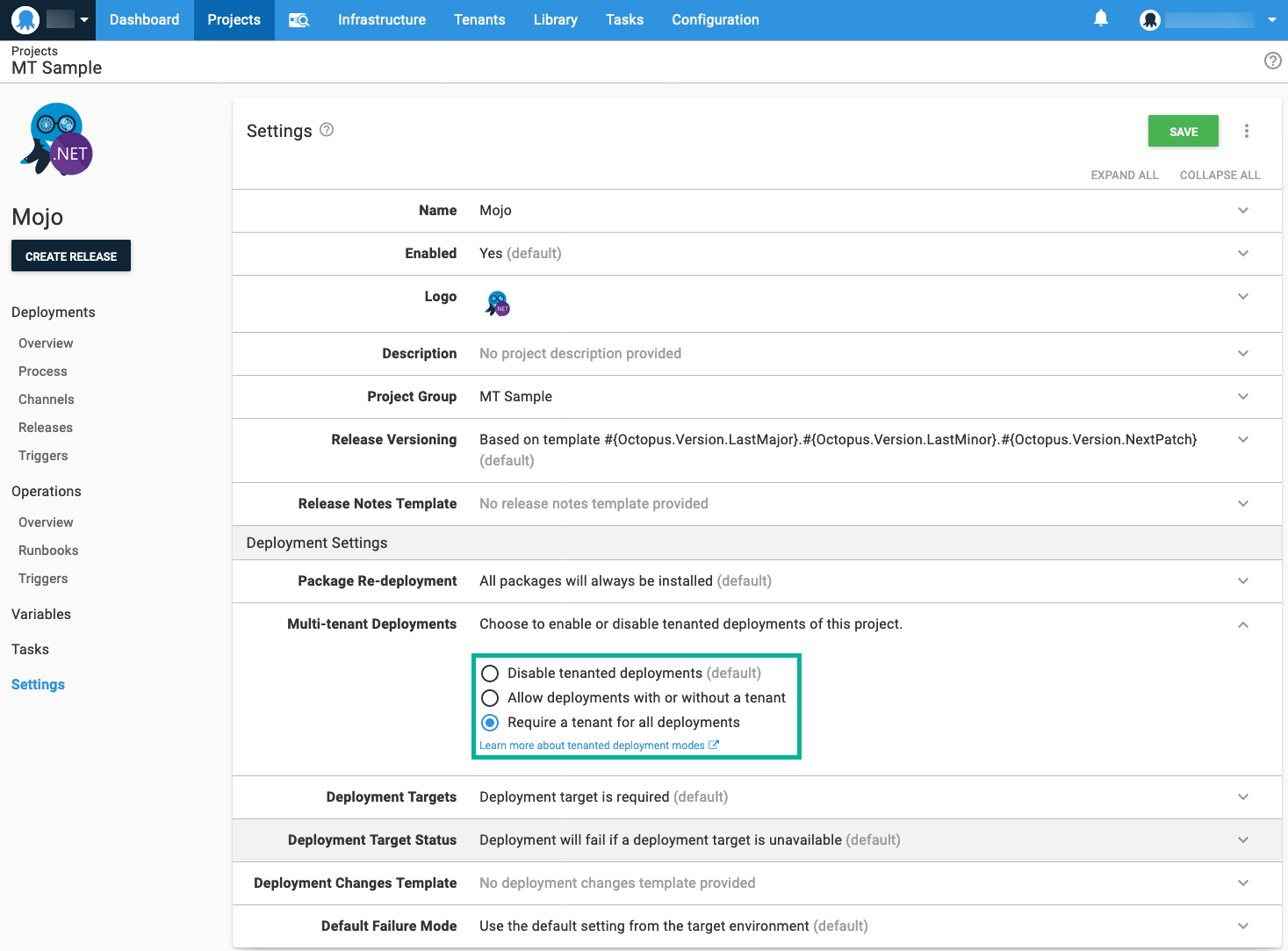Open Triggers under Deployments

coord(43,456)
